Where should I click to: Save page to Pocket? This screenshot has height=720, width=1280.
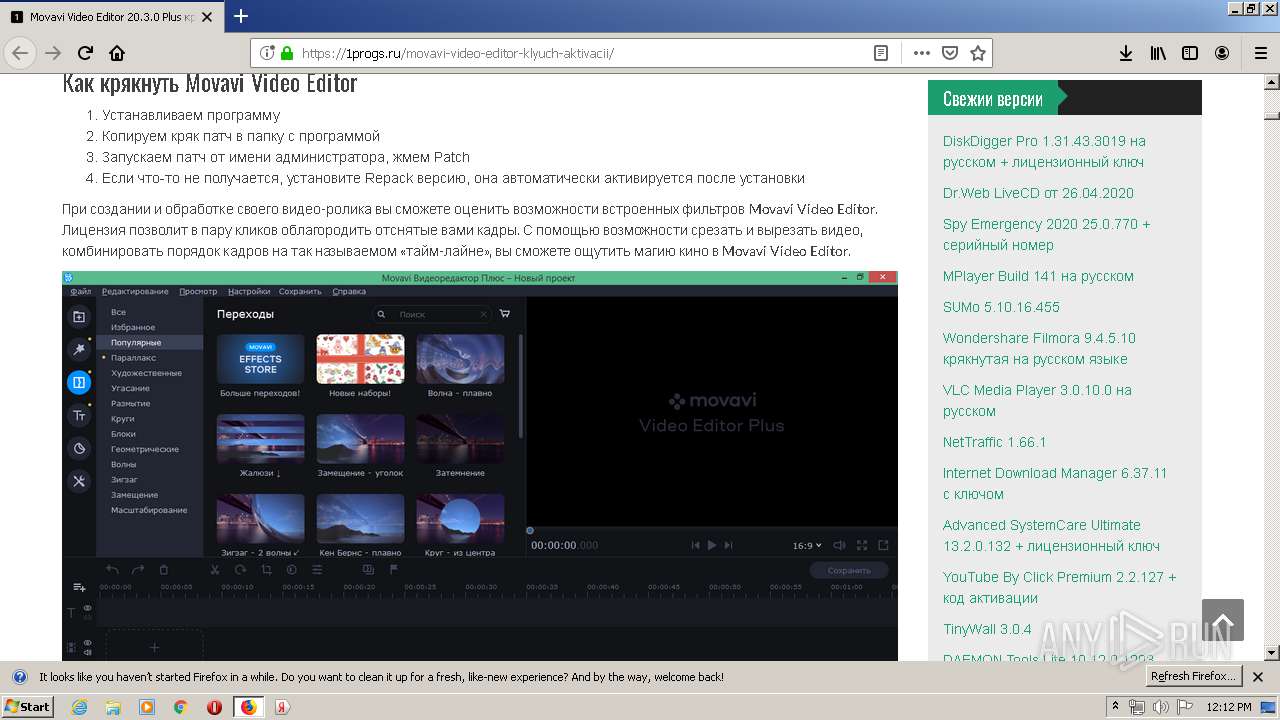point(950,53)
